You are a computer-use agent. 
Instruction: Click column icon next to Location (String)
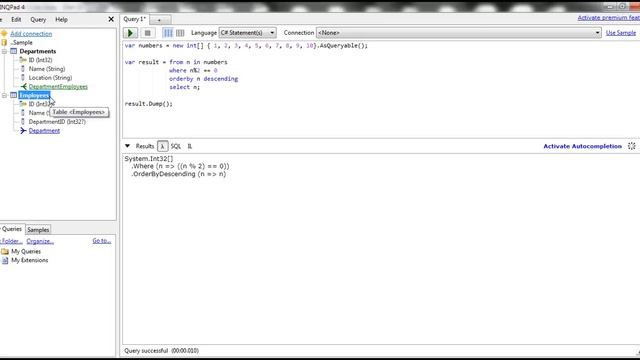tap(23, 77)
